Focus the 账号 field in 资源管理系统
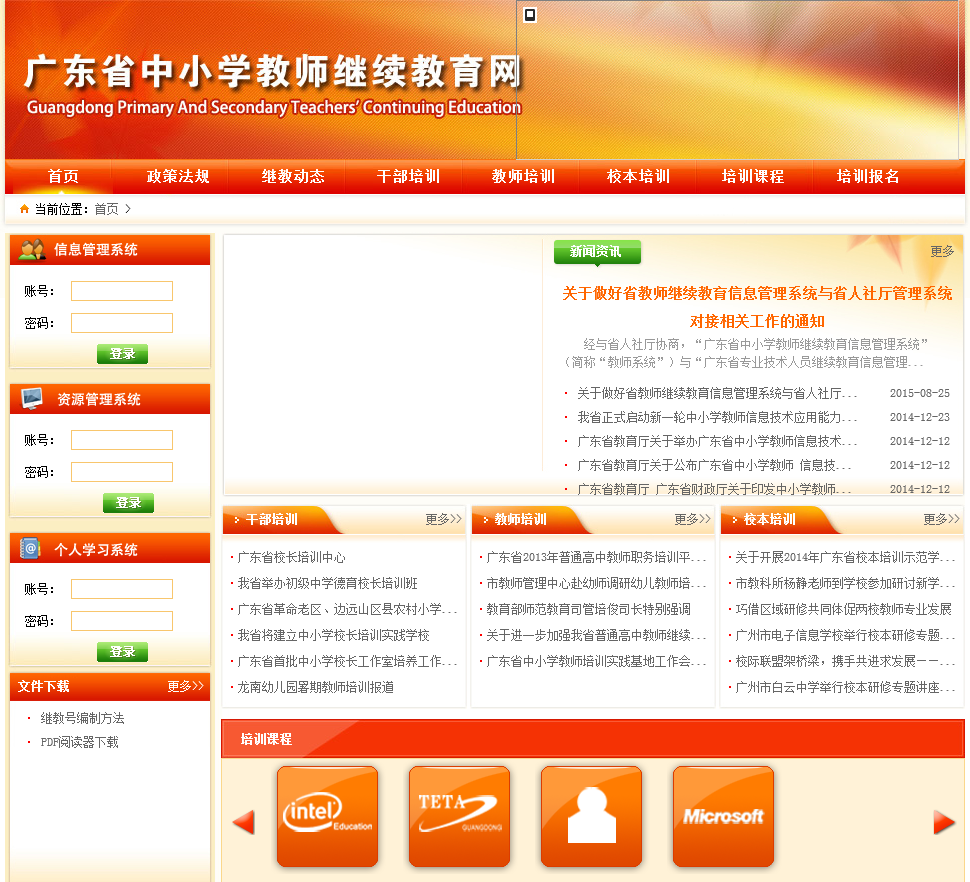970x882 pixels. [122, 440]
